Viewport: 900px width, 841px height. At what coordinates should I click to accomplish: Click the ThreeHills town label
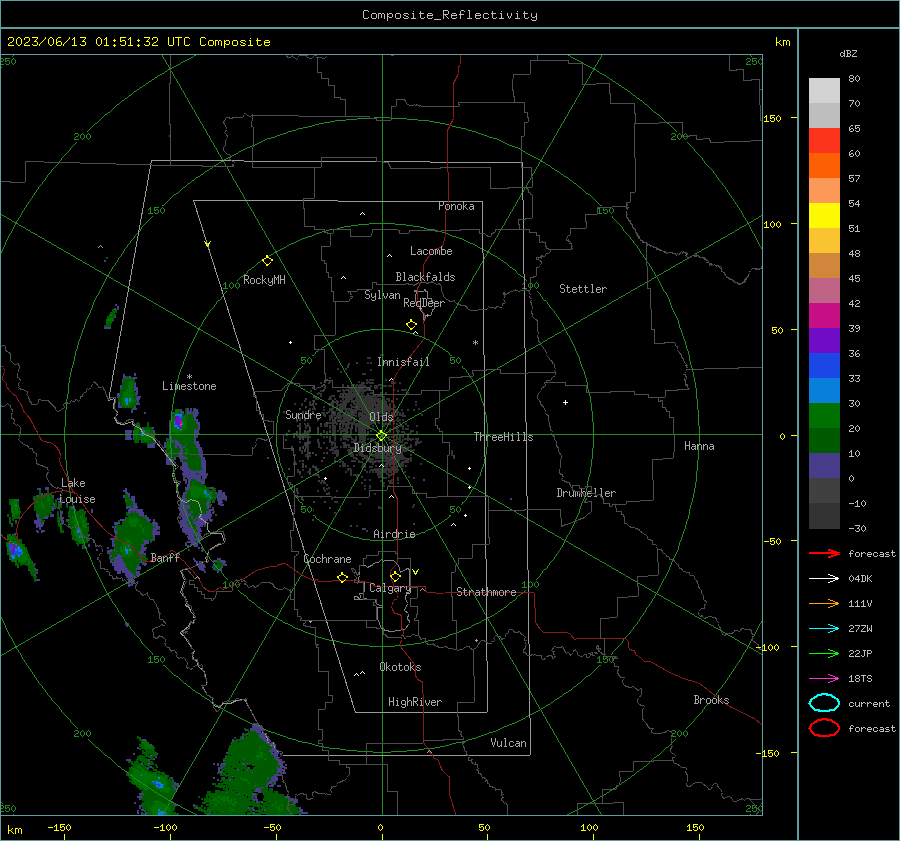coord(503,437)
